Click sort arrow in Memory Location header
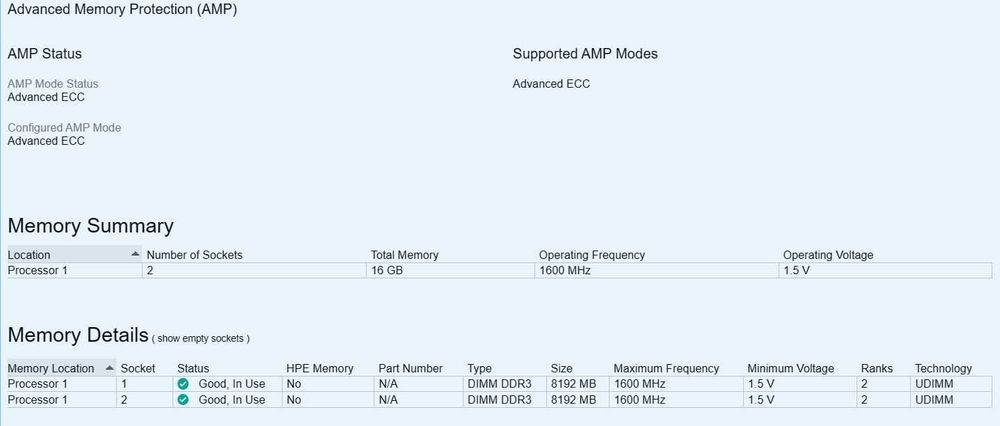 tap(109, 368)
